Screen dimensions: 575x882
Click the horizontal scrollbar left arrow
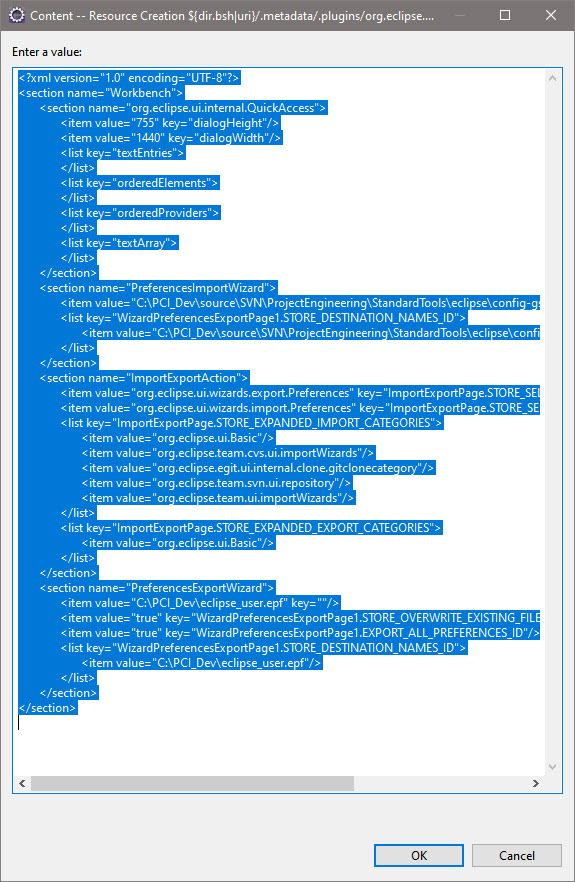coord(23,783)
